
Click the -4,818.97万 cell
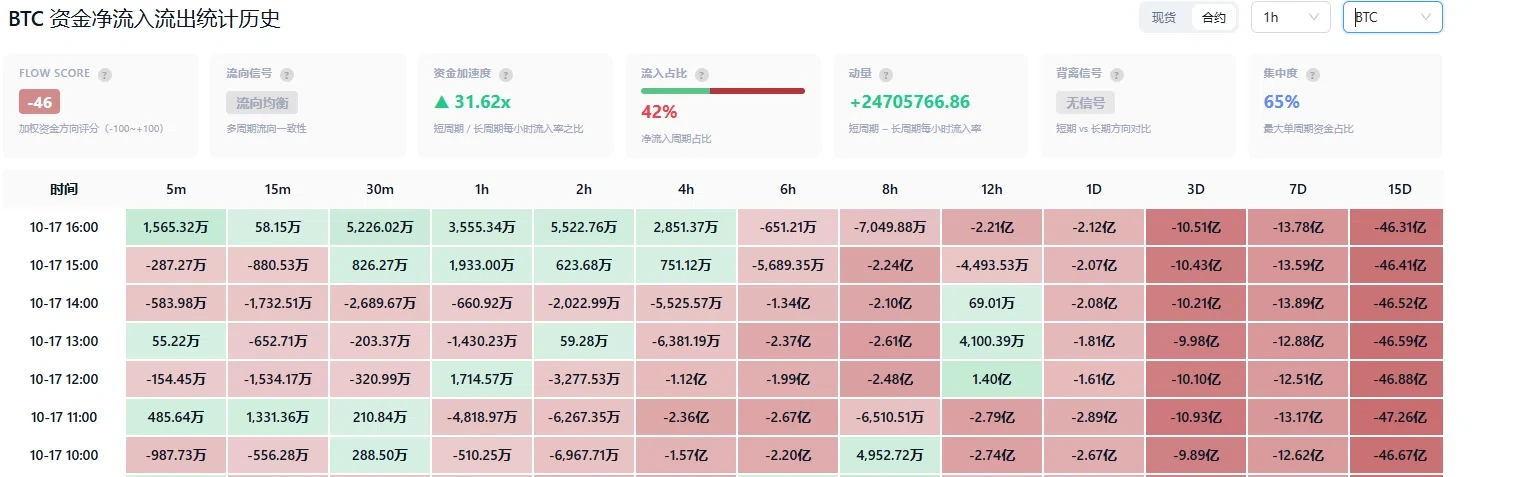click(x=482, y=417)
